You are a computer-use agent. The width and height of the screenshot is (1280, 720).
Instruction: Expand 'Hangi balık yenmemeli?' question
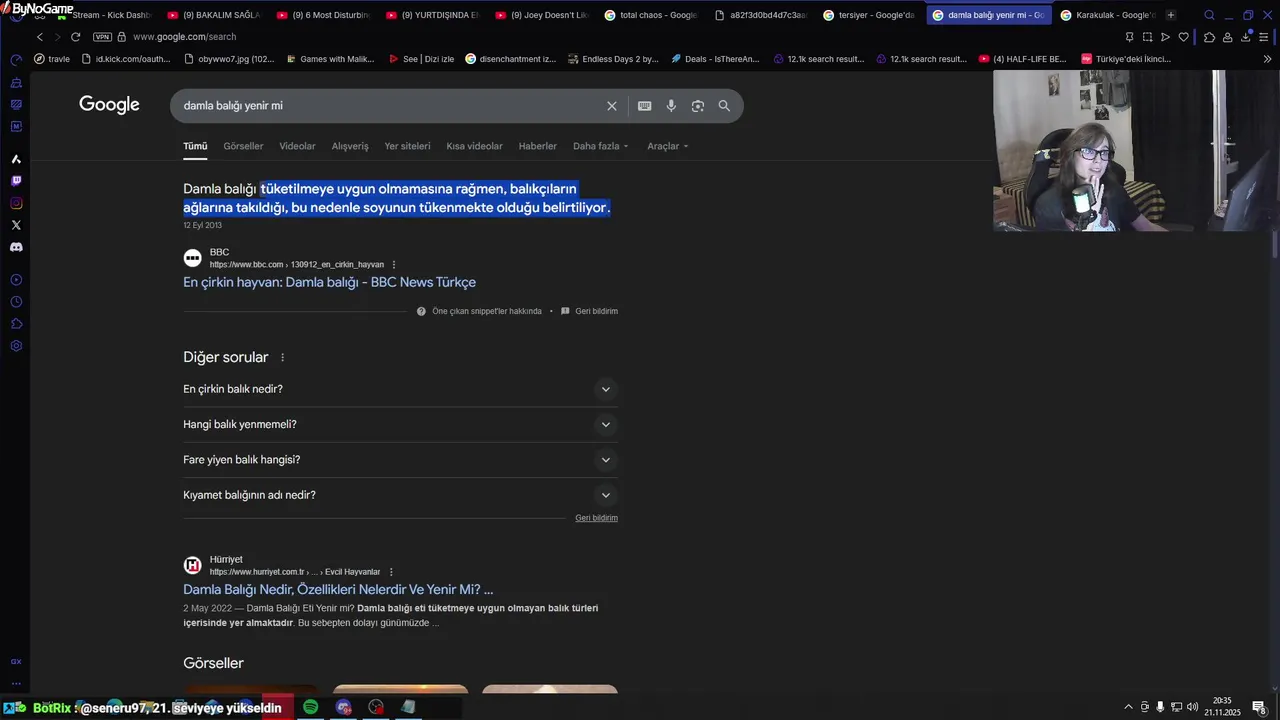click(400, 424)
